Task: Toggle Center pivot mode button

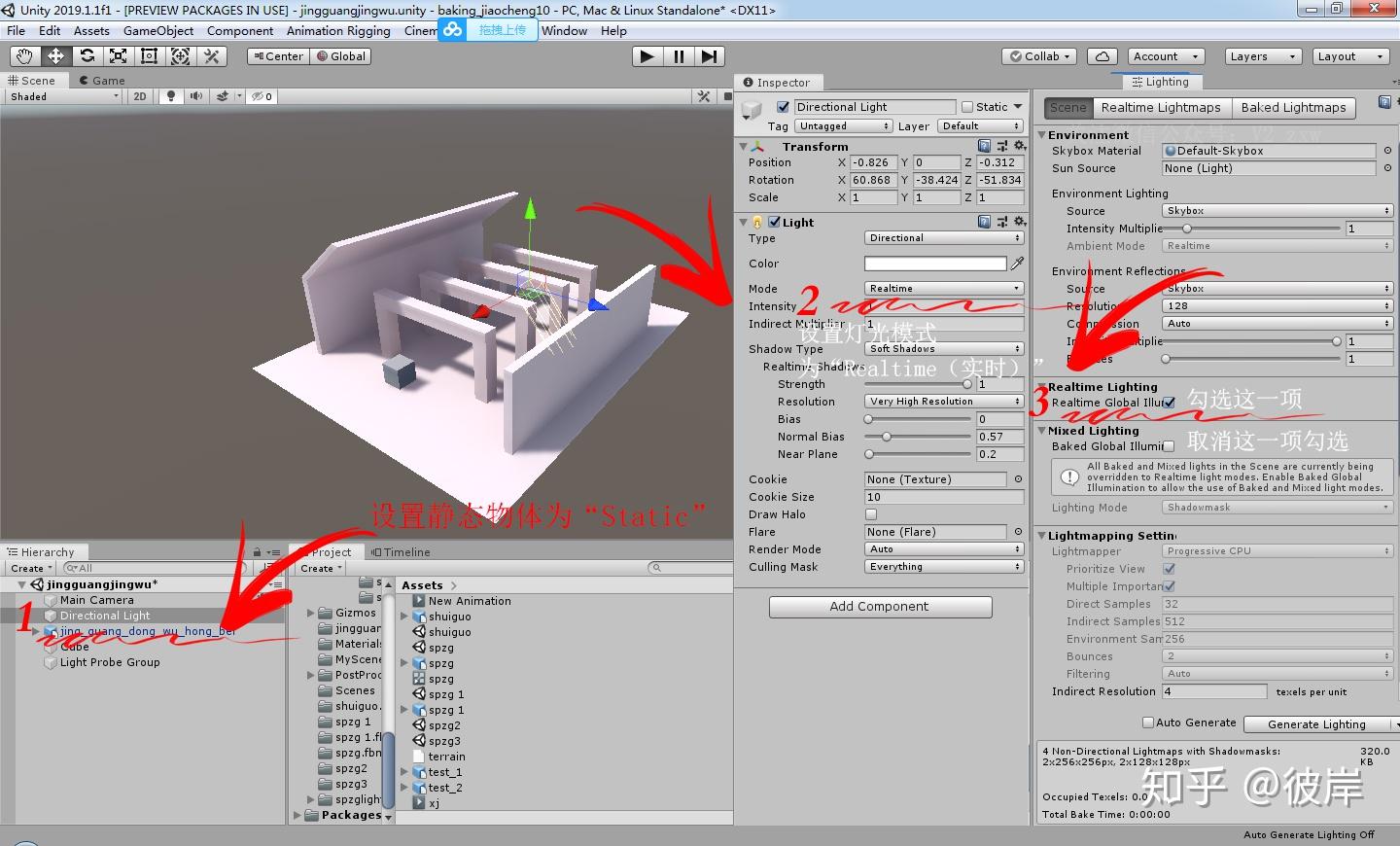Action: (278, 56)
